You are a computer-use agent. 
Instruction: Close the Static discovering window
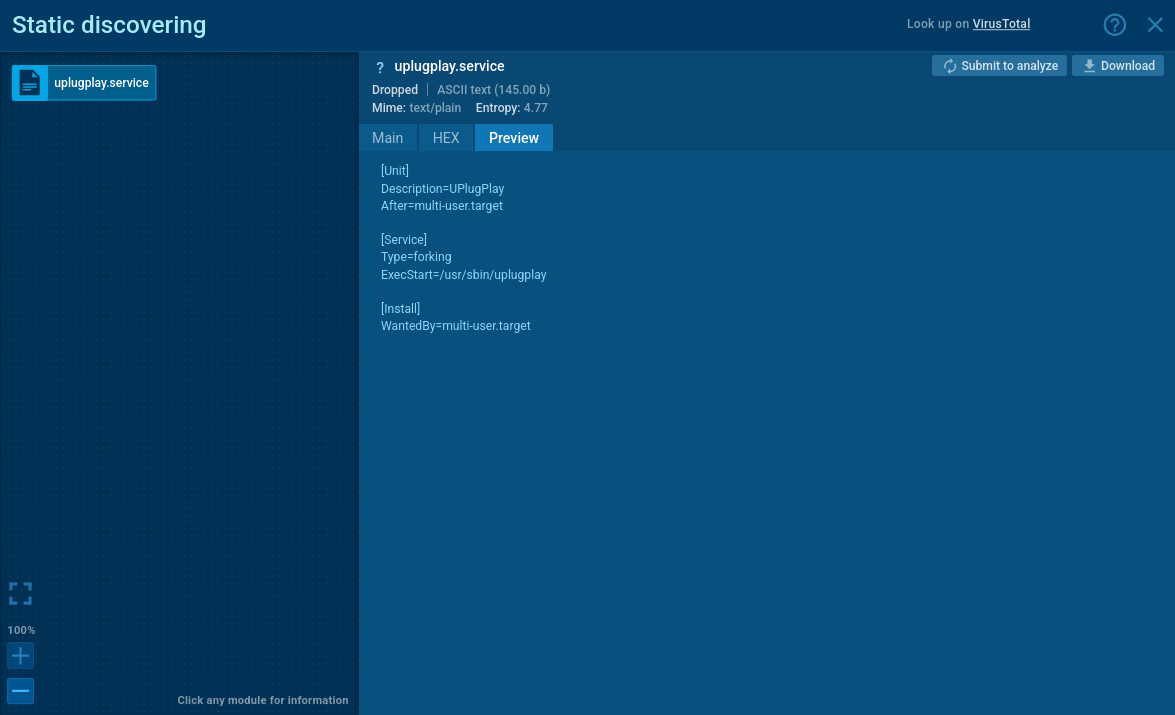(1155, 25)
